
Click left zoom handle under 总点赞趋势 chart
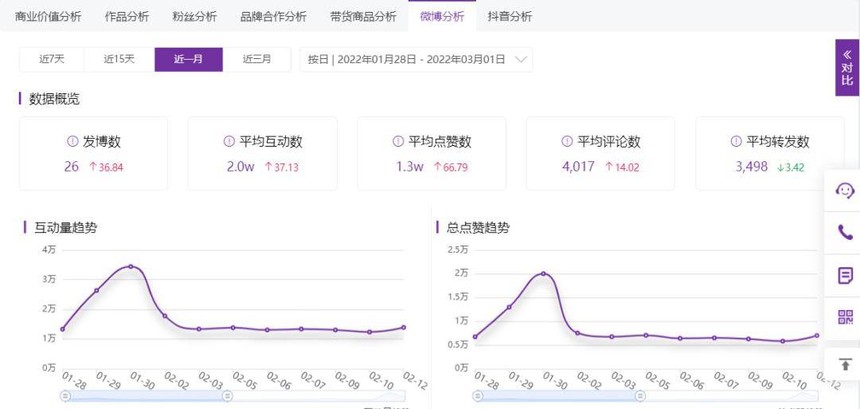pos(478,396)
